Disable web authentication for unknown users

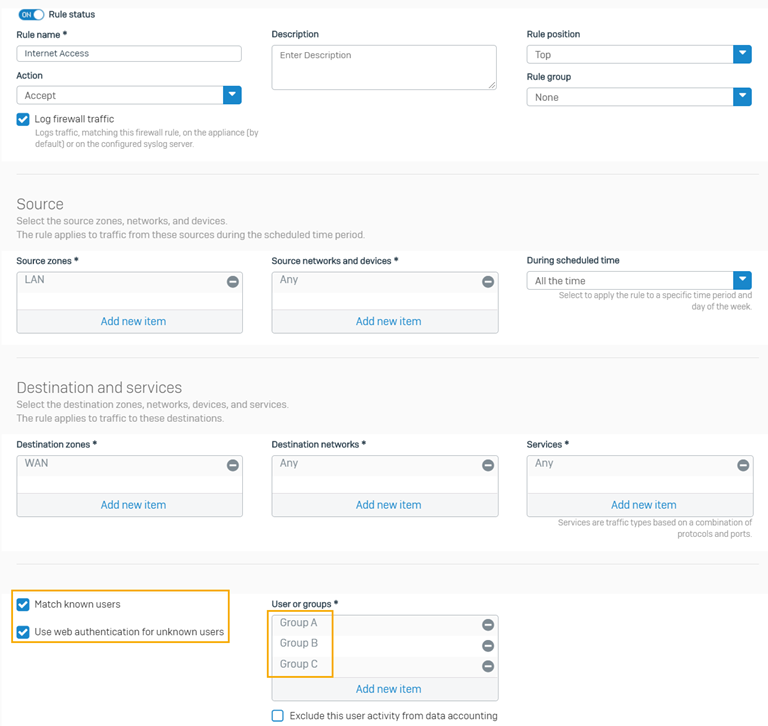(23, 632)
